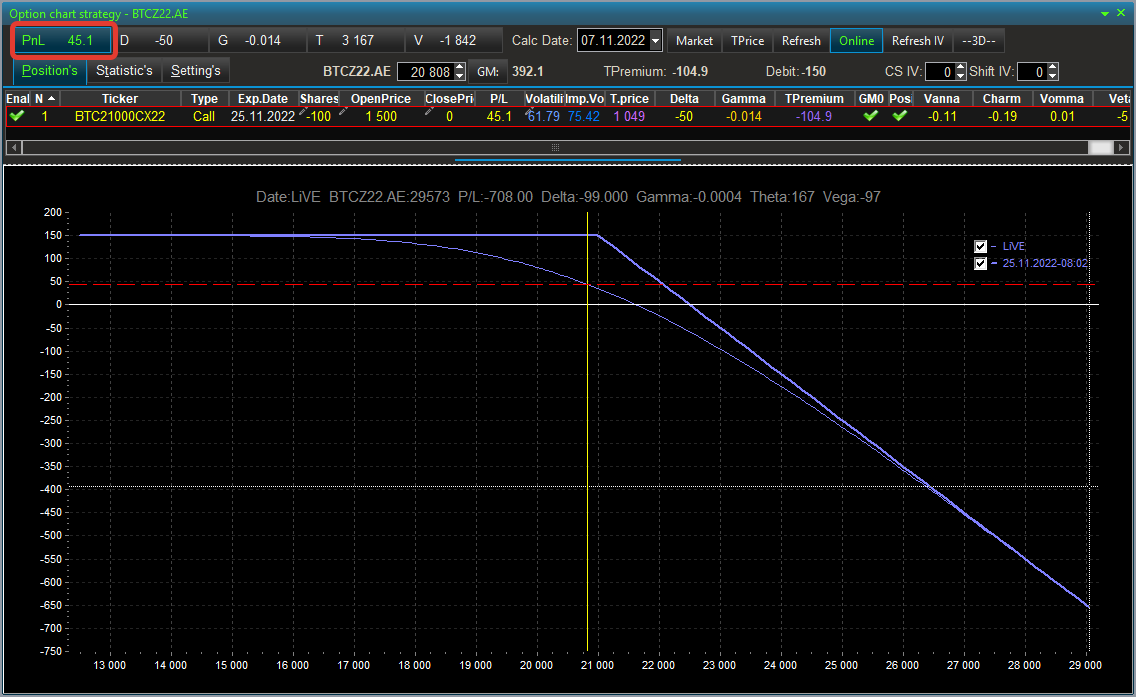This screenshot has width=1136, height=697.
Task: Click the T 3 167 theta indicator
Action: (x=355, y=41)
